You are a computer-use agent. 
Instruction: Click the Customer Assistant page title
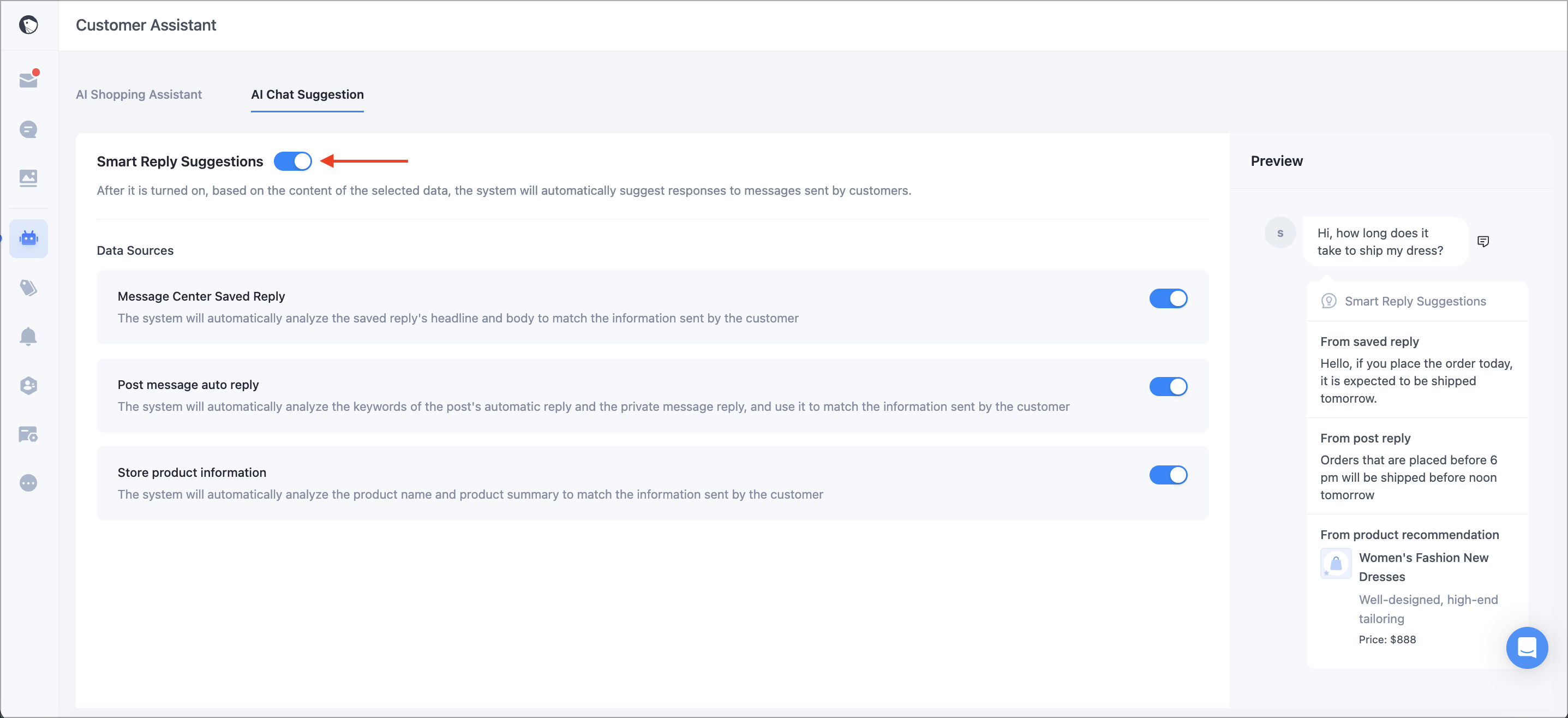pyautogui.click(x=146, y=25)
